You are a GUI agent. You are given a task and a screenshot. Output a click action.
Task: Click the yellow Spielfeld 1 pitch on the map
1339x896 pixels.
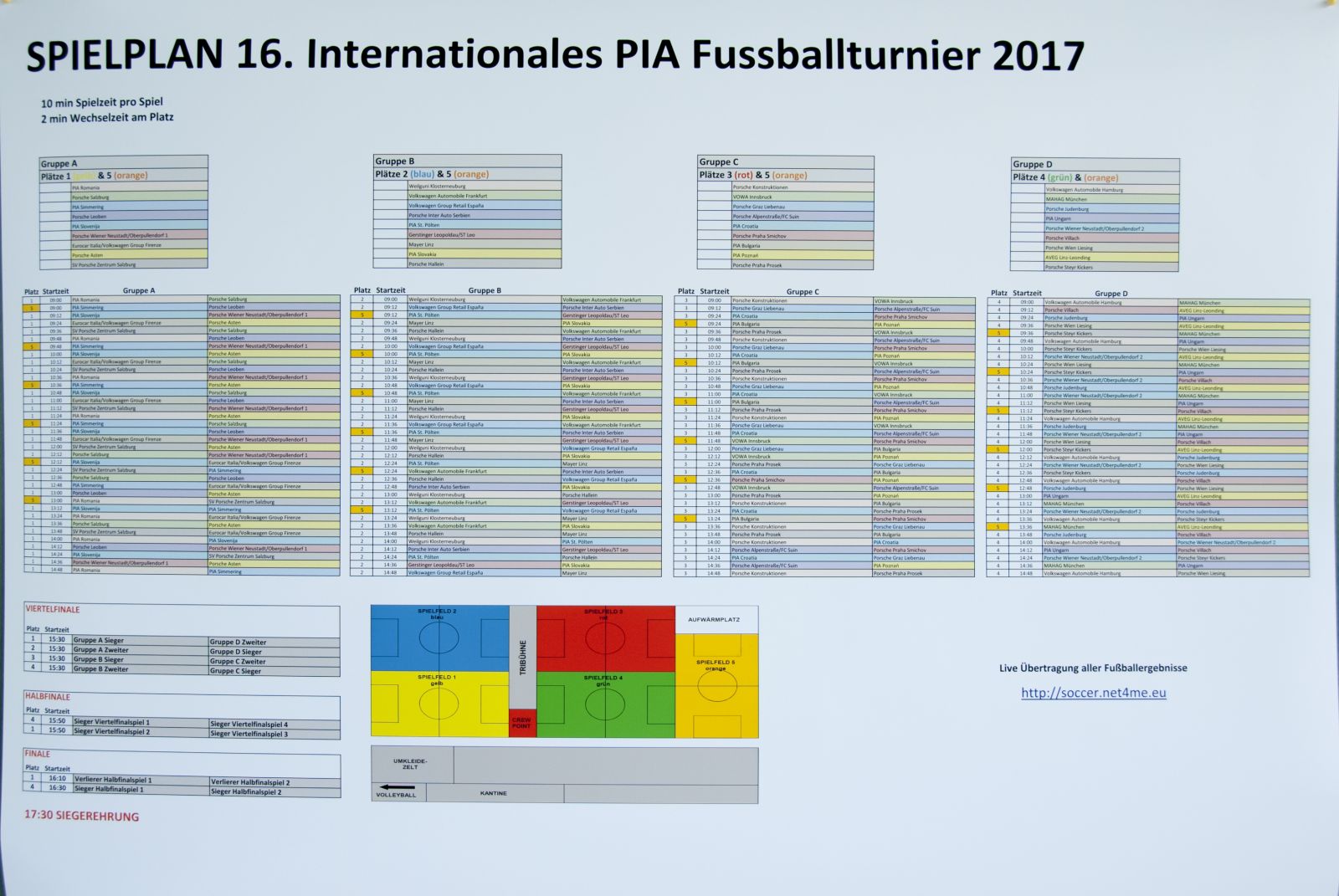439,704
